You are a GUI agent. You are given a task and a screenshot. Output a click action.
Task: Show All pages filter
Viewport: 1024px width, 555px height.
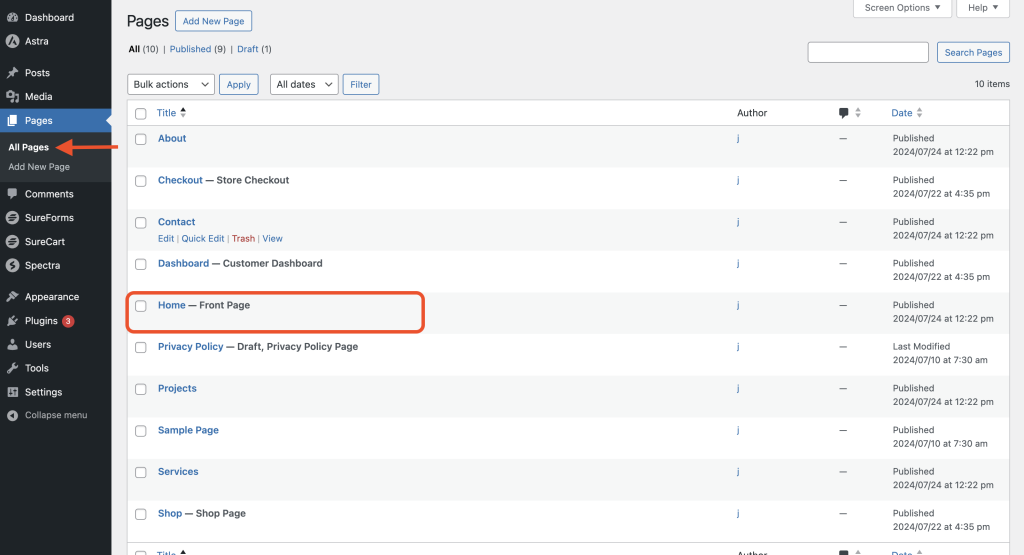point(134,49)
